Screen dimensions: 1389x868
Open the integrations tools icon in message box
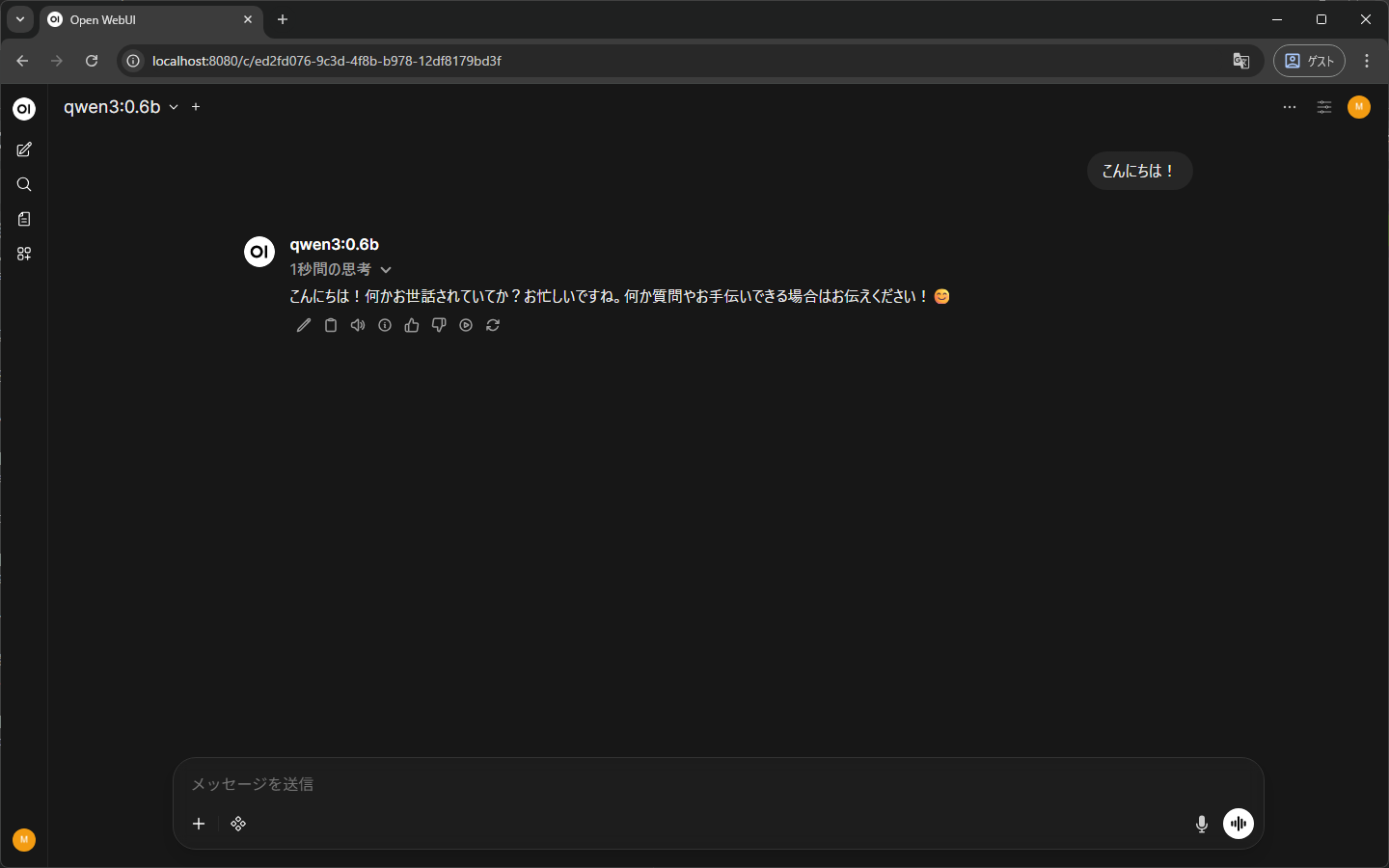(238, 824)
